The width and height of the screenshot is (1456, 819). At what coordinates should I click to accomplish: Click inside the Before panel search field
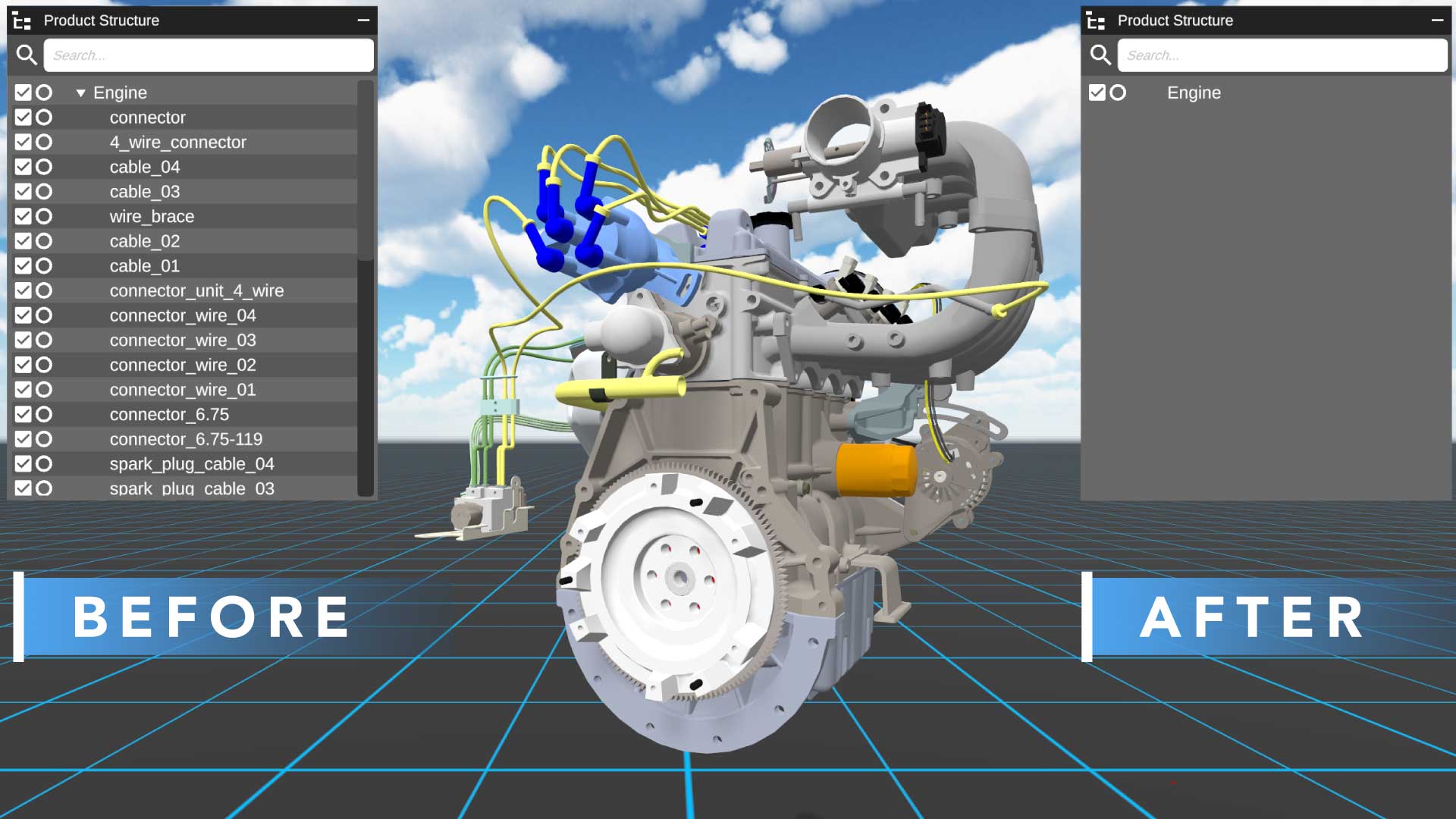point(209,55)
